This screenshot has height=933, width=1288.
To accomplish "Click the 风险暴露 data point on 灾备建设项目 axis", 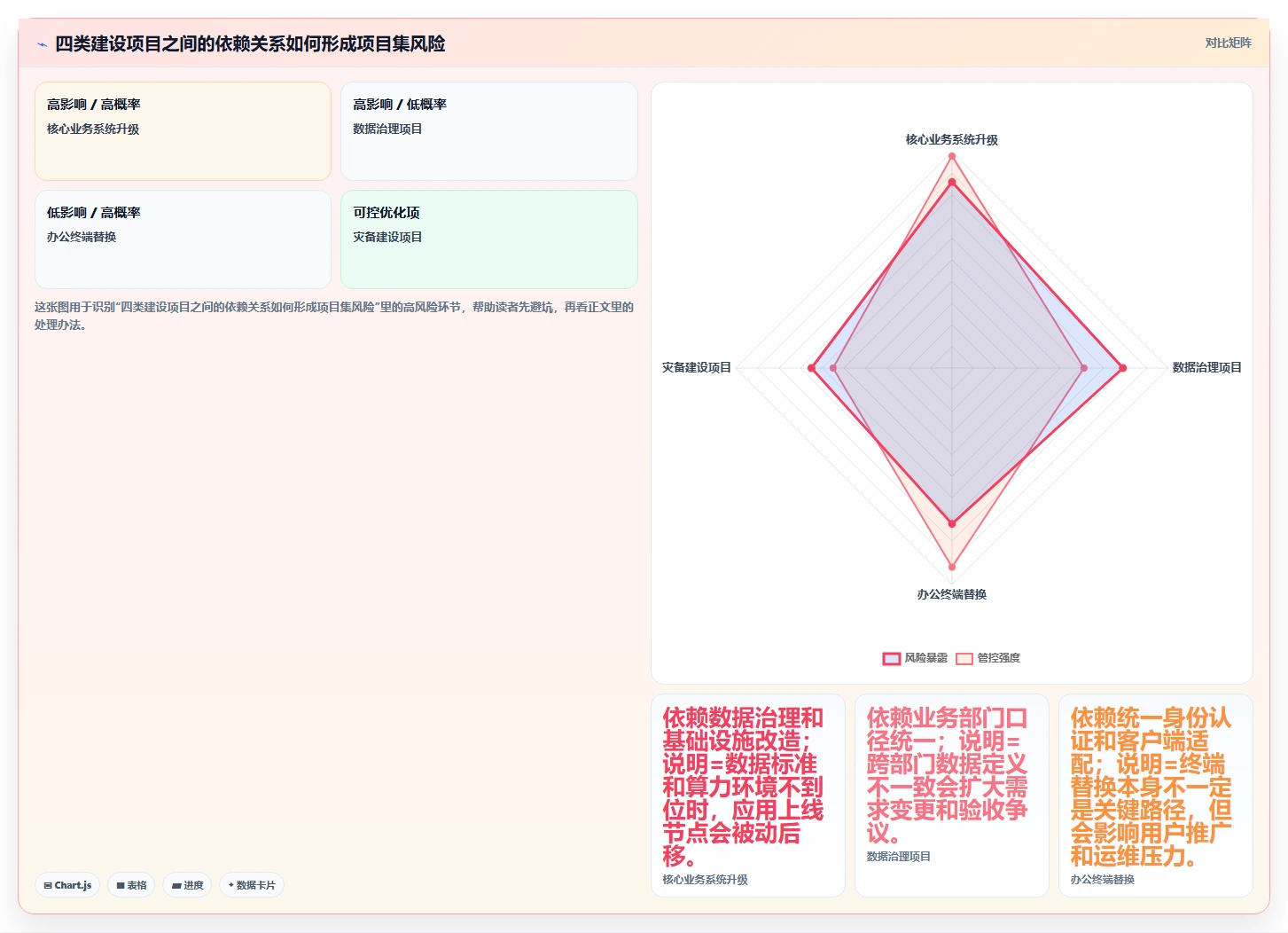I will [x=811, y=368].
